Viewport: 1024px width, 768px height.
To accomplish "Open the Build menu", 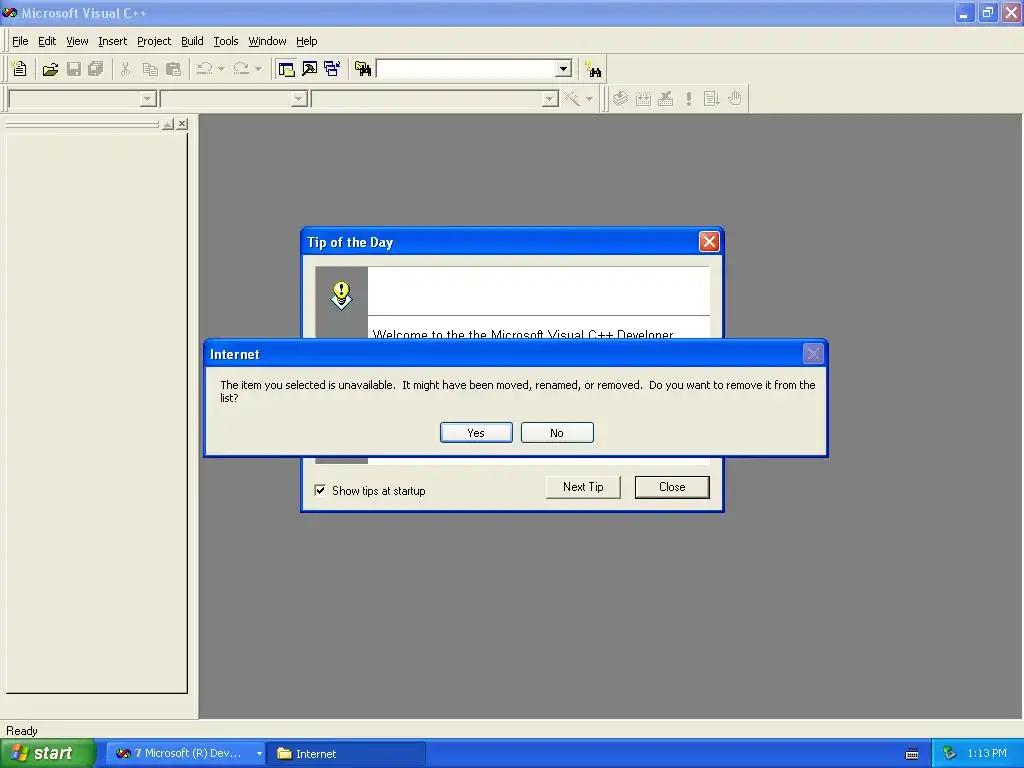I will (x=192, y=41).
